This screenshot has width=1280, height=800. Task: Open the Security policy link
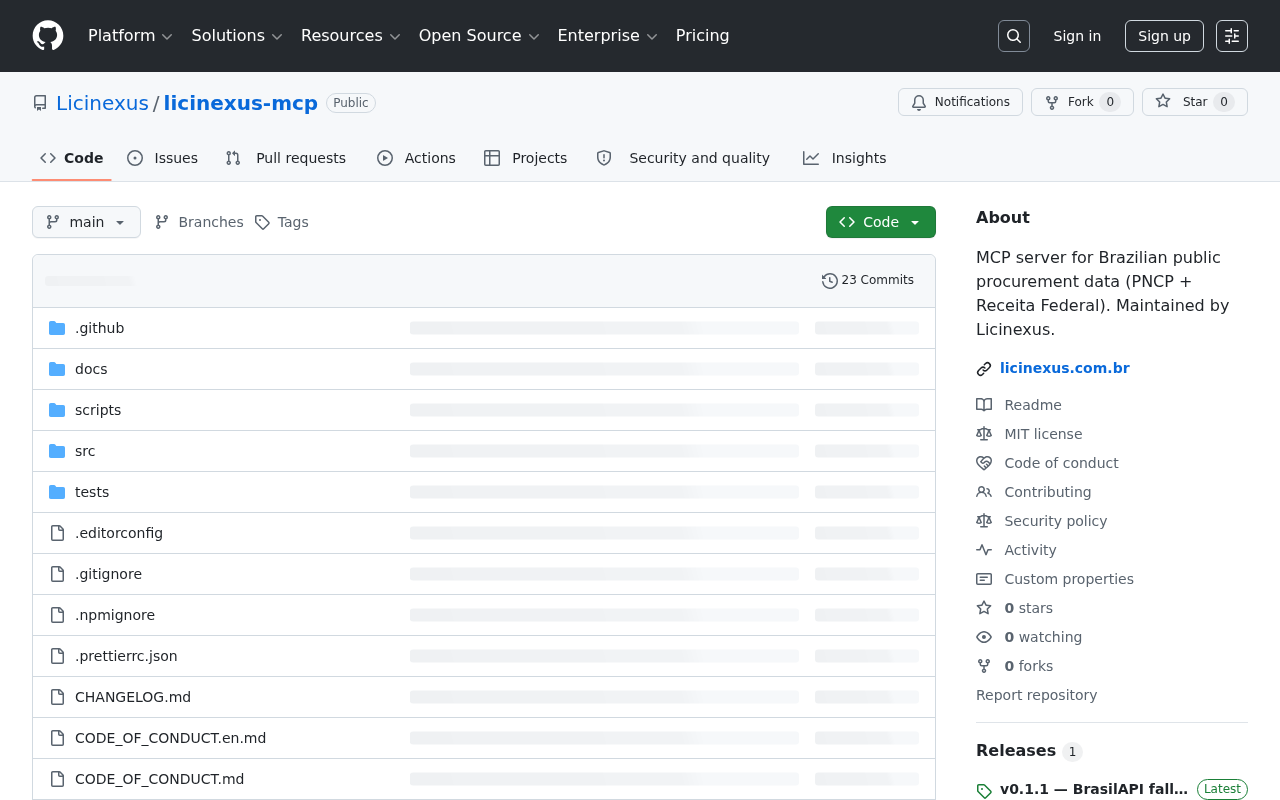pos(1056,521)
